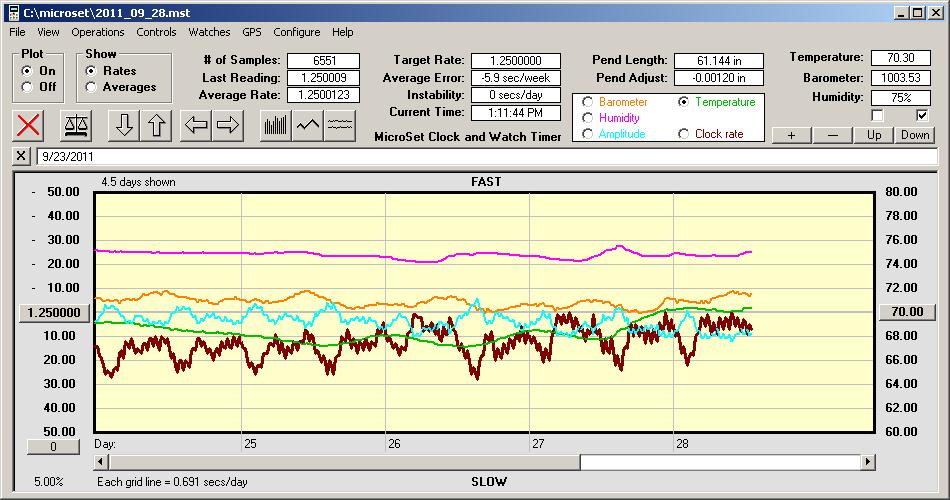Open the View menu

pyautogui.click(x=48, y=32)
